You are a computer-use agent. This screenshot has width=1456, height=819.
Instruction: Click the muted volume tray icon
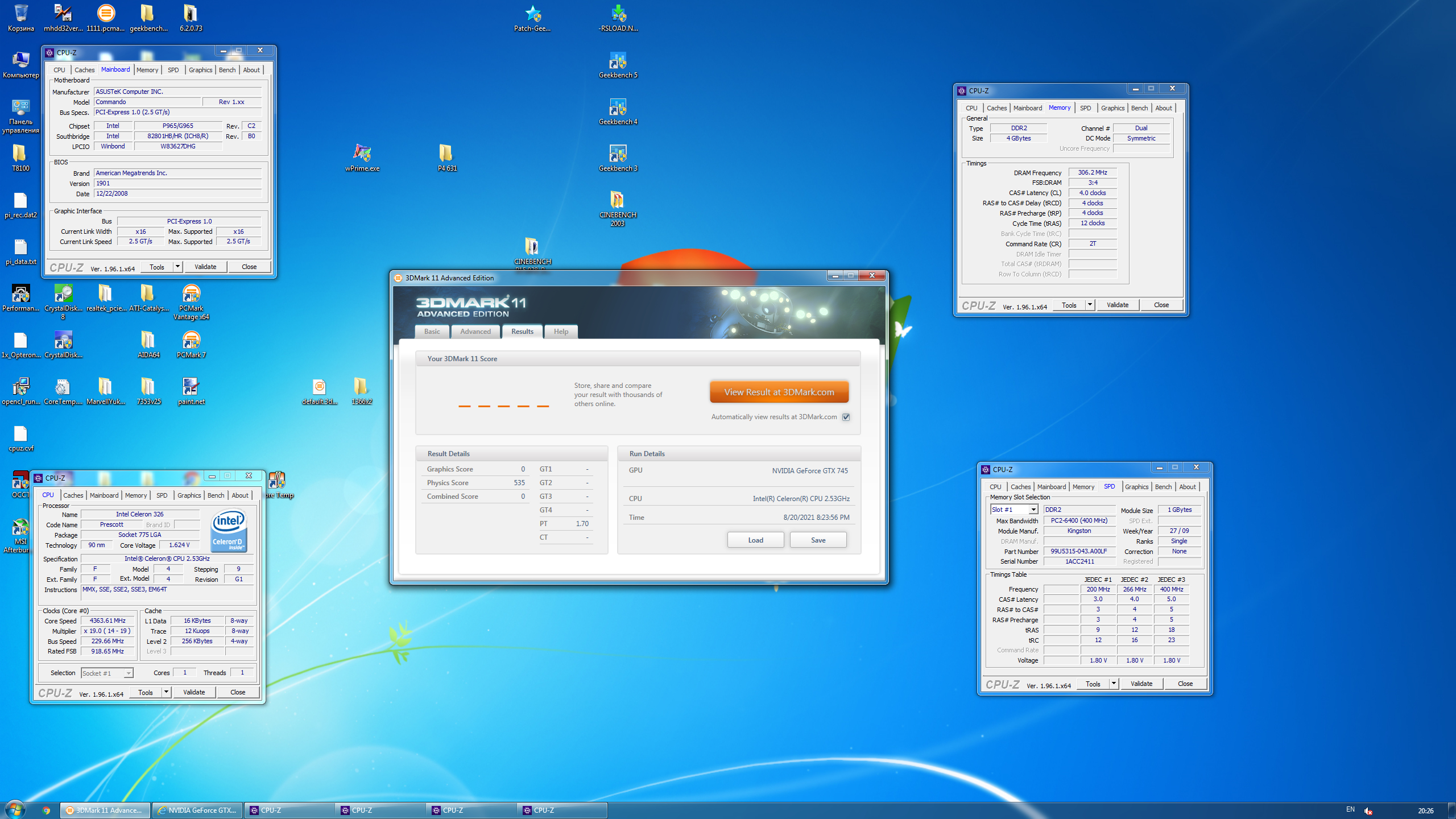1368,810
